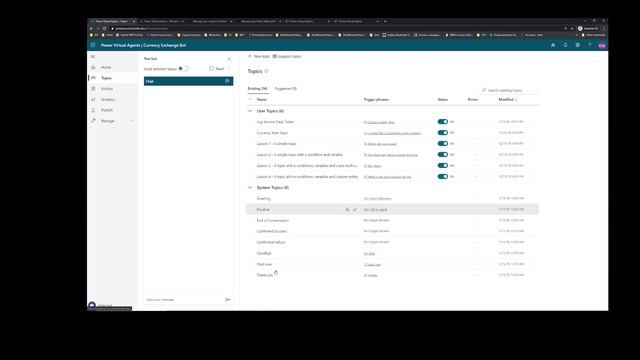Collapse the left navigation hamburger menu

[x=93, y=57]
